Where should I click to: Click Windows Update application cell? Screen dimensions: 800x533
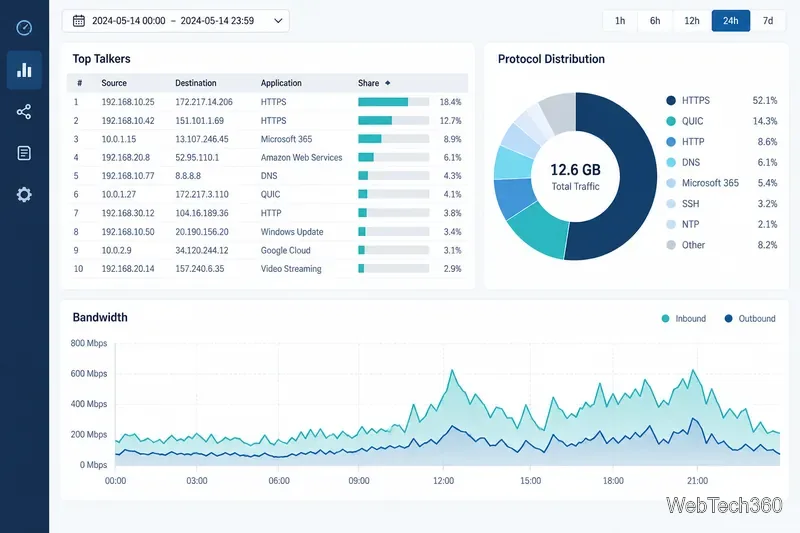click(x=292, y=232)
